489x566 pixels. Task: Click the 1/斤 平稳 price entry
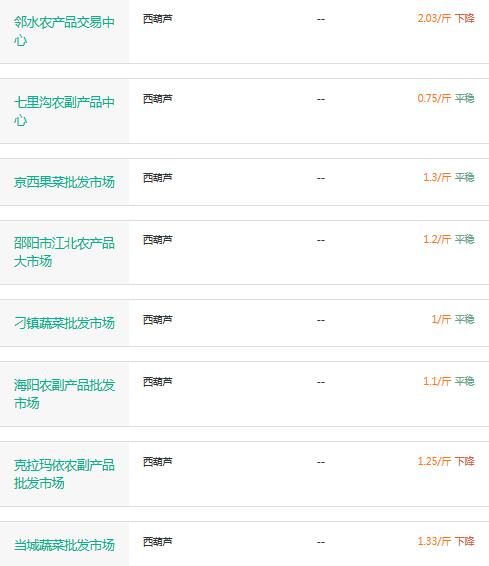click(453, 319)
